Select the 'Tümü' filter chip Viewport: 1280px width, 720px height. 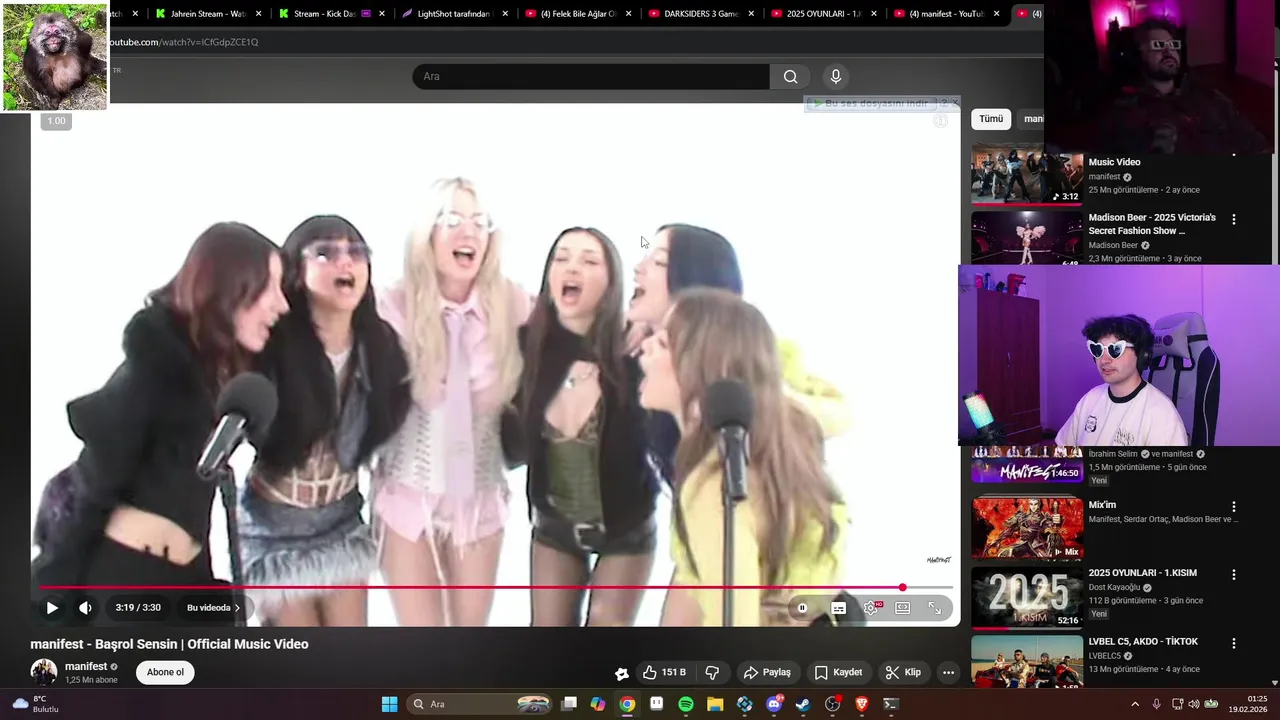coord(991,118)
